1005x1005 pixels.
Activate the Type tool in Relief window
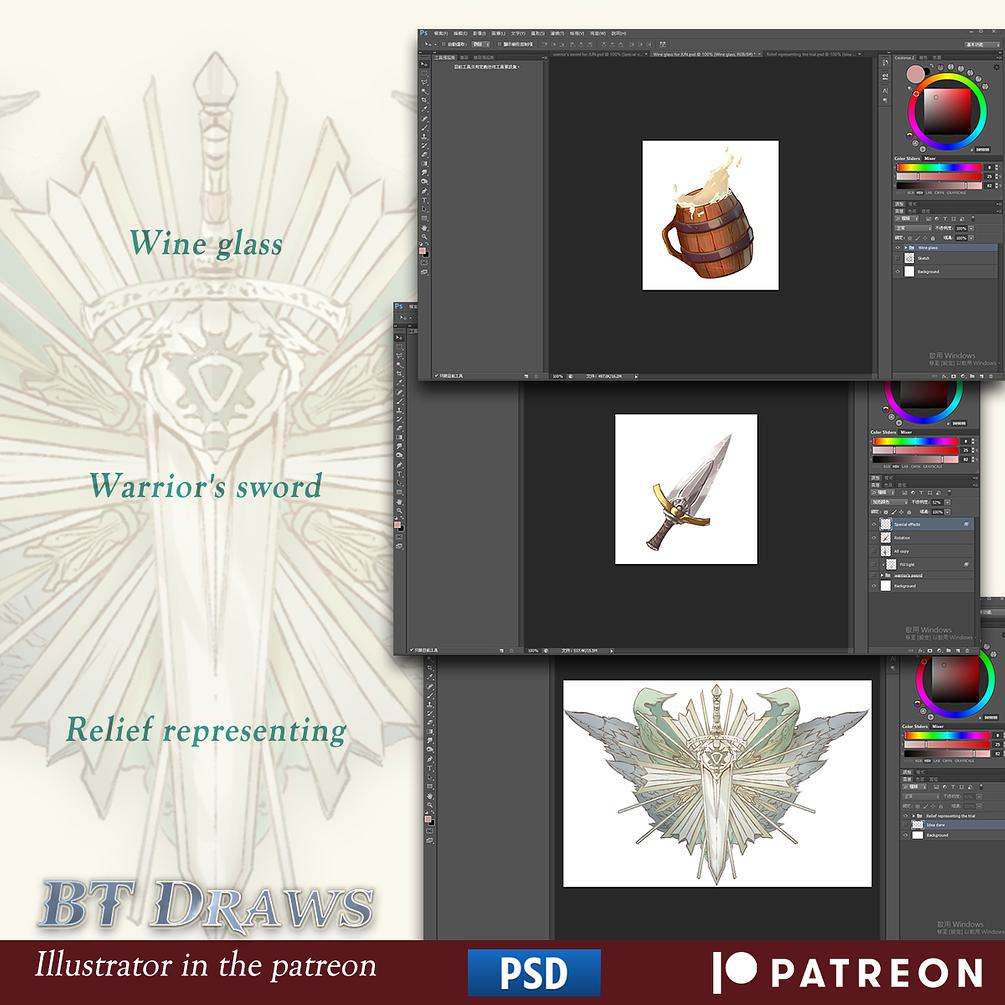point(429,768)
